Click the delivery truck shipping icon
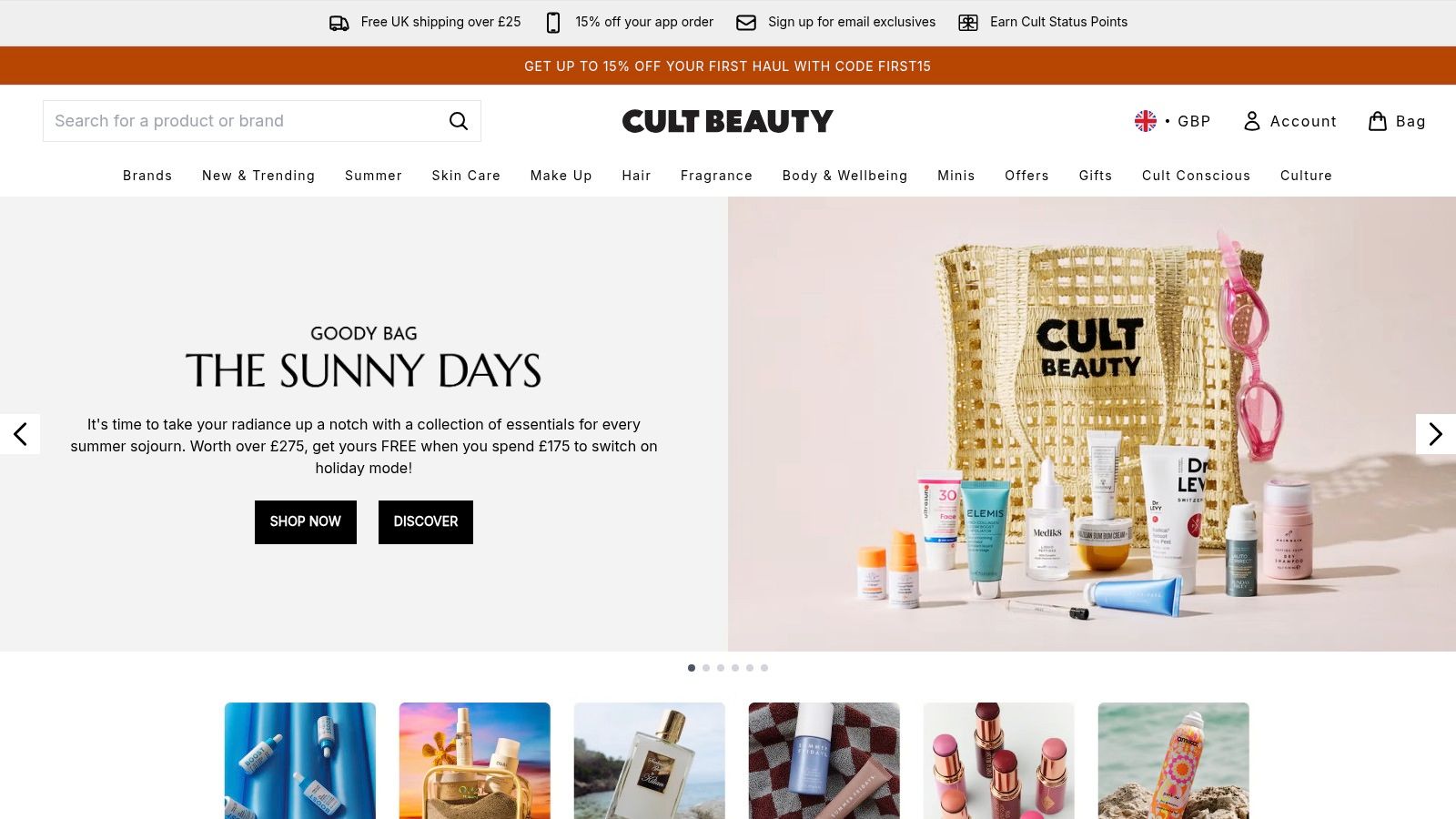The height and width of the screenshot is (819, 1456). point(339,23)
